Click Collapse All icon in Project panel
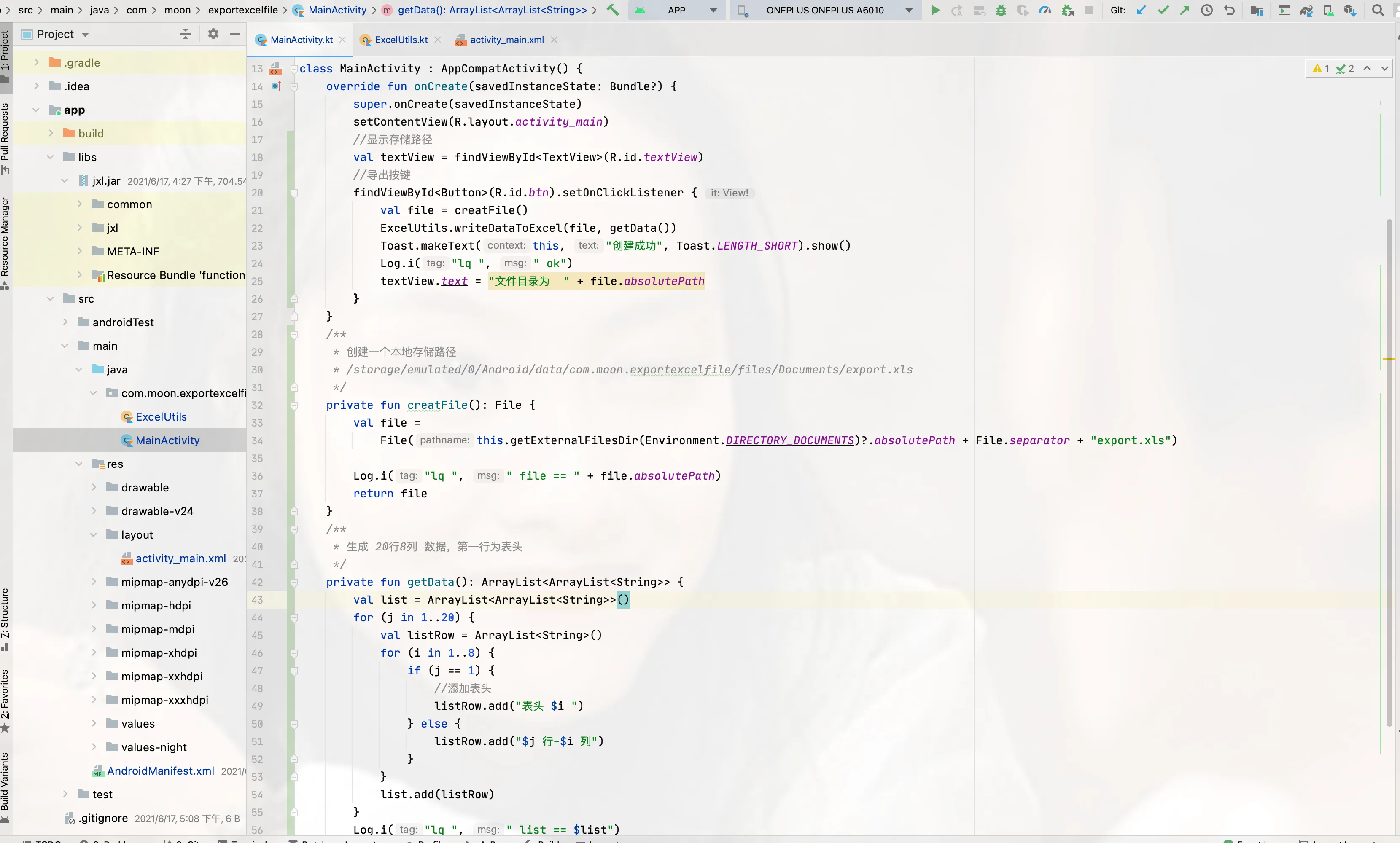This screenshot has width=1400, height=843. [x=185, y=34]
